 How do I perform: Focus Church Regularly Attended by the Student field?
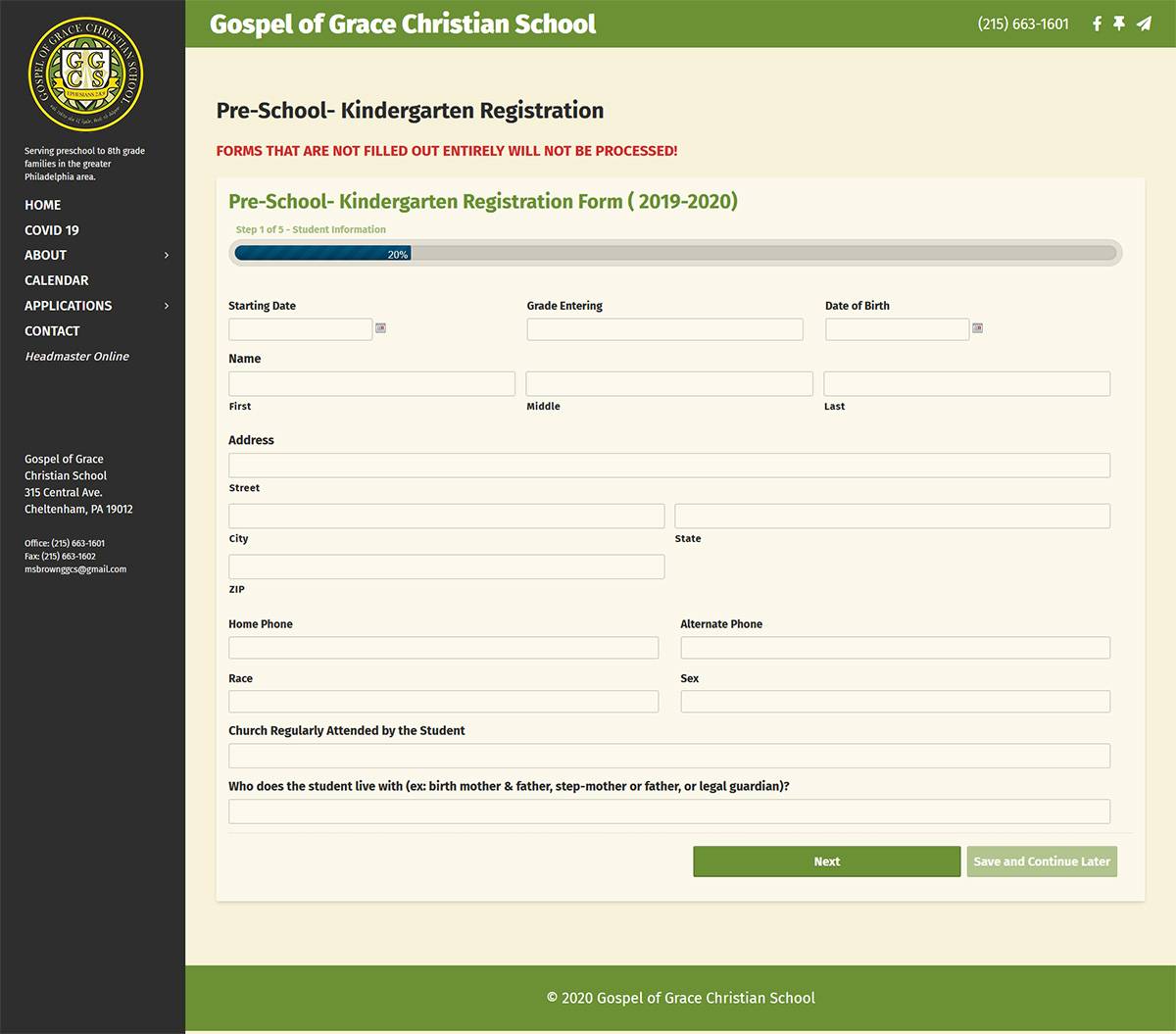(x=669, y=756)
